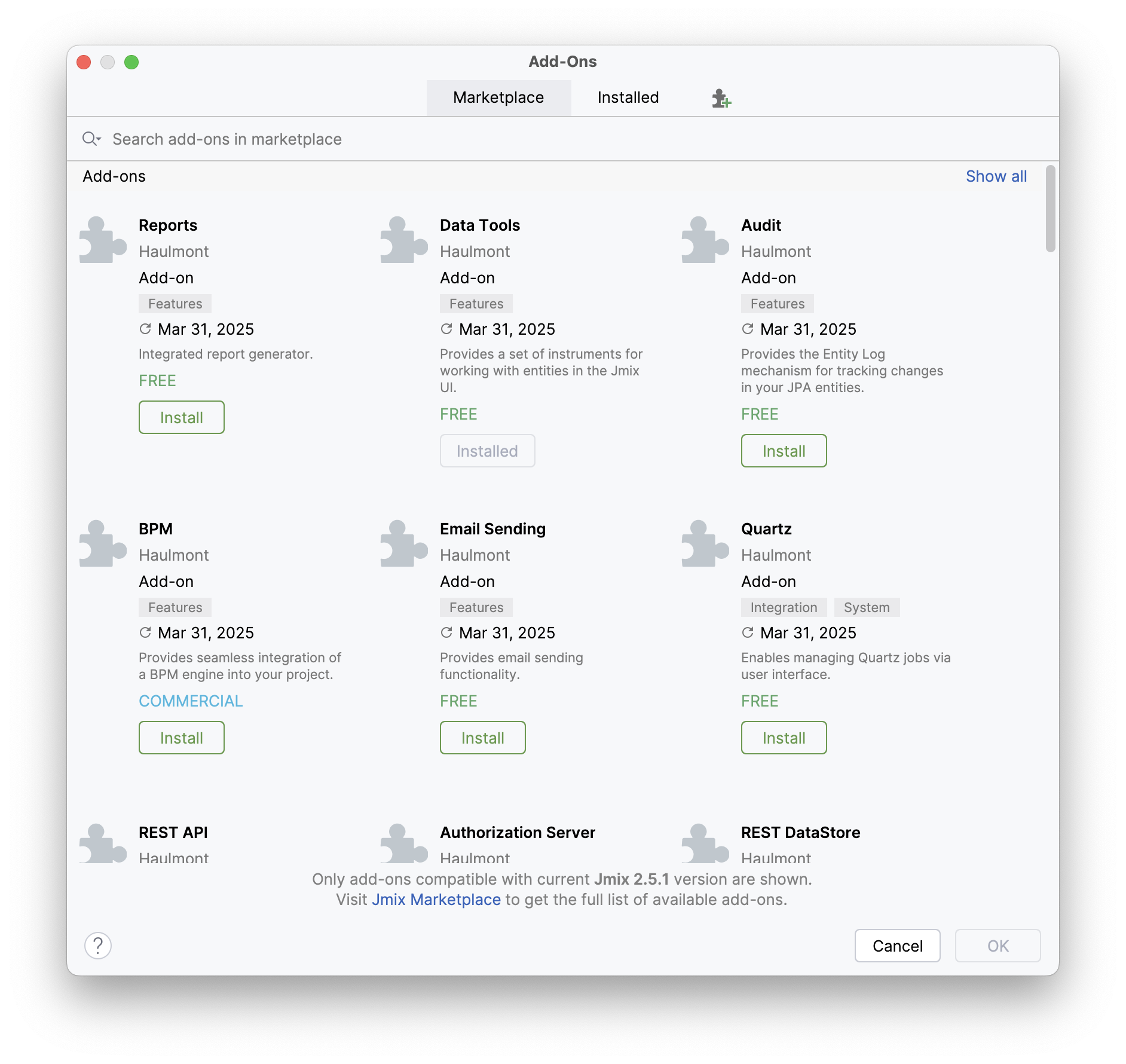Install the commercial BPM add-on

point(181,738)
